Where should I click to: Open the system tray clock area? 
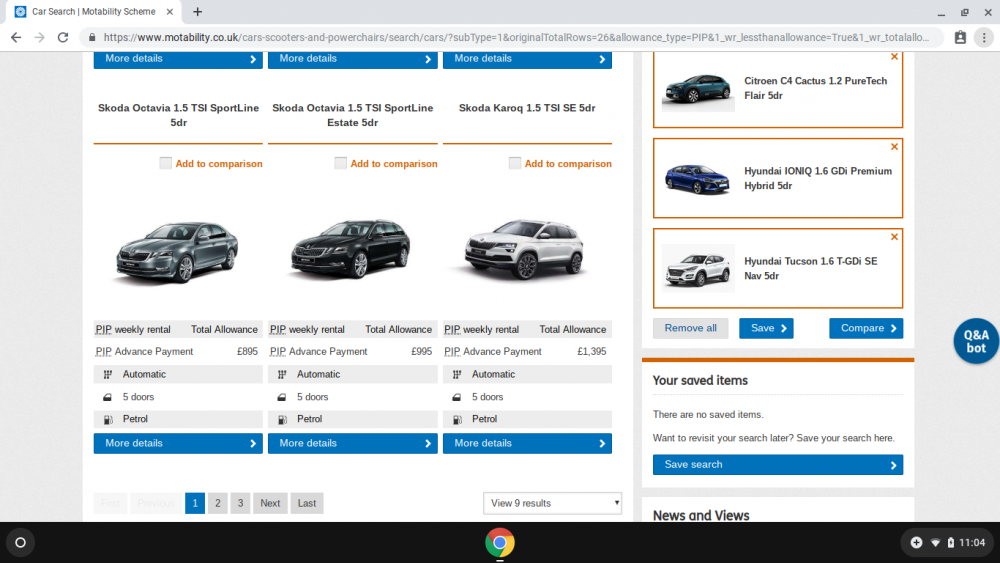tap(972, 543)
